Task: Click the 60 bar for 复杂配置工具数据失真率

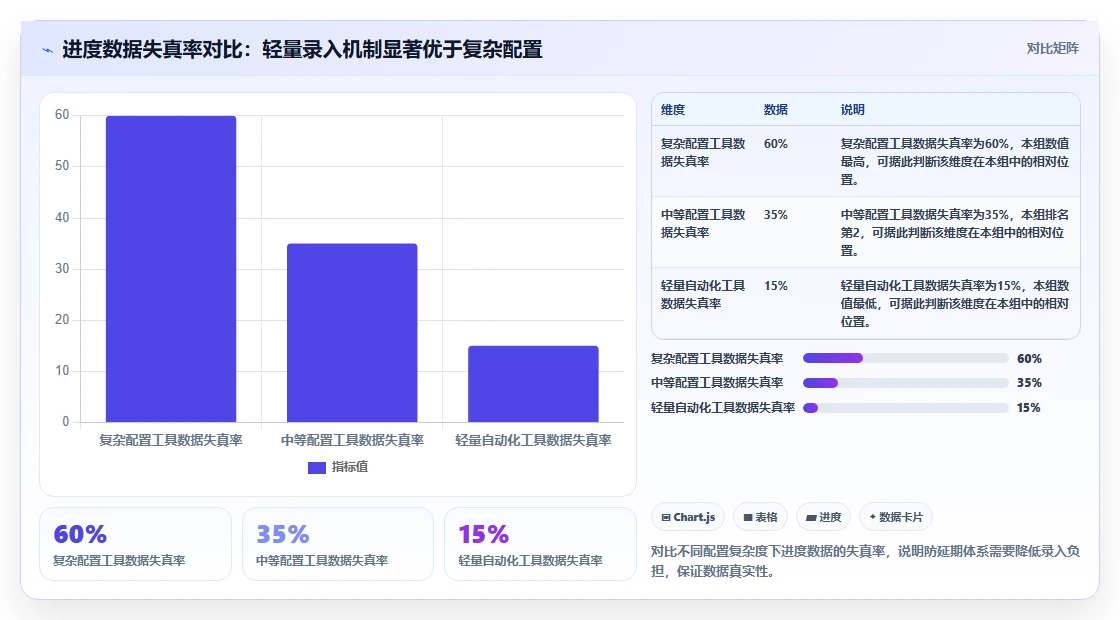Action: click(x=171, y=269)
